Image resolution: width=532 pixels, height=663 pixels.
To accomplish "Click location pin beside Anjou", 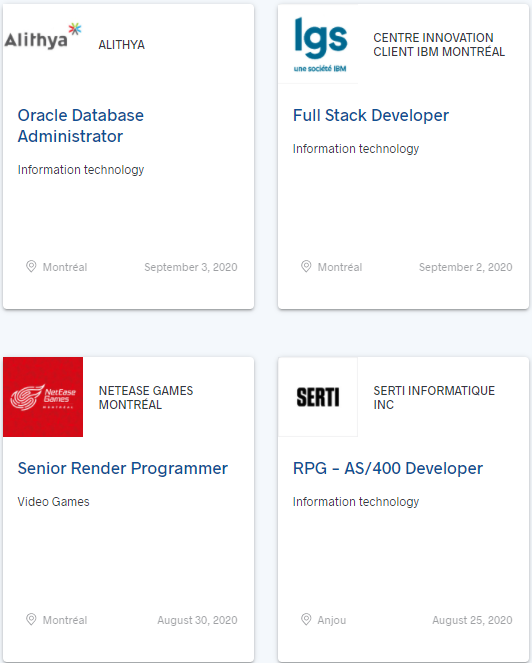I will click(x=306, y=619).
